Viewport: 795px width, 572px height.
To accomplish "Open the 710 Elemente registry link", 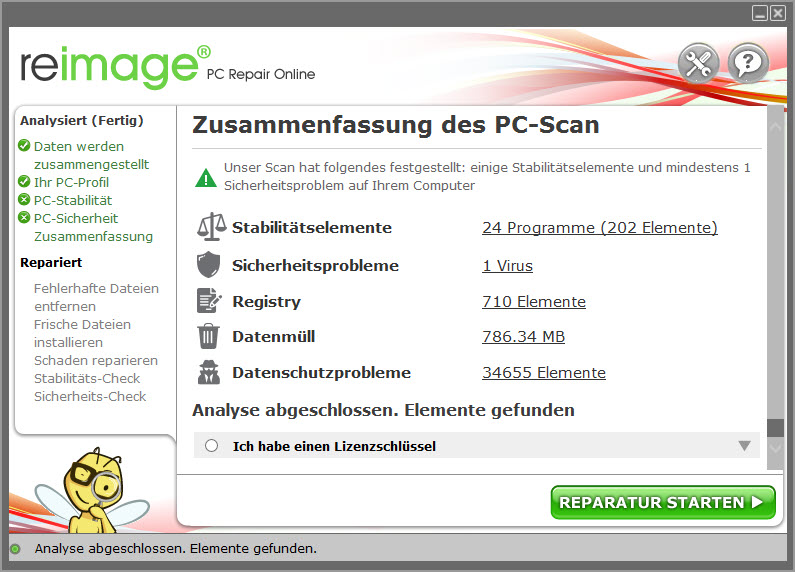I will [x=534, y=302].
